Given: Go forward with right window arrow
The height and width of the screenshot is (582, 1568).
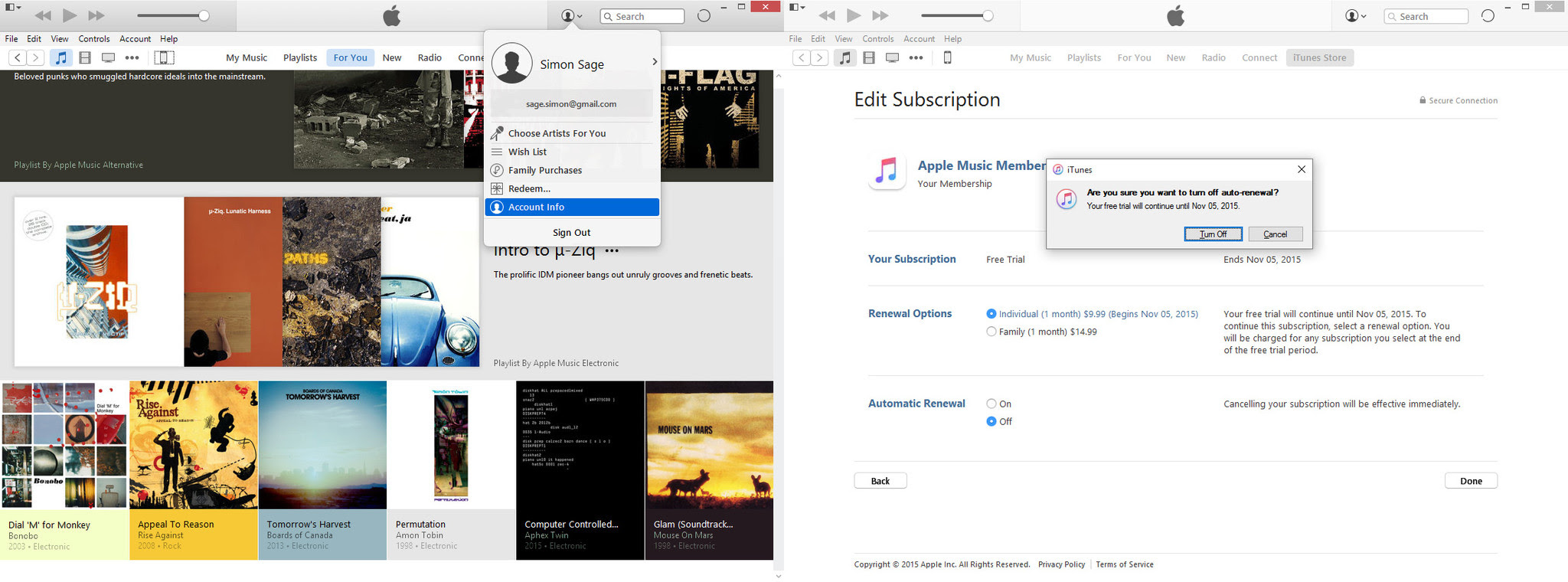Looking at the screenshot, I should (819, 57).
